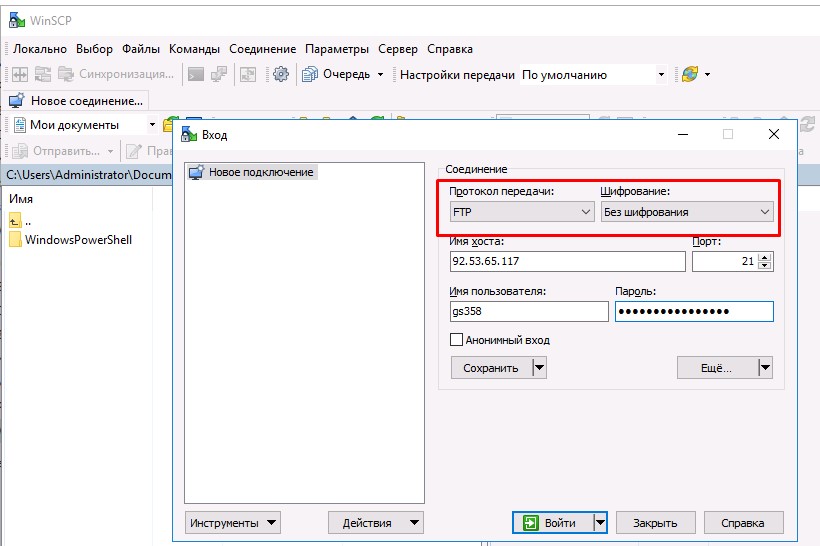Open the Протокол передачи FTP dropdown
The width and height of the screenshot is (820, 546).
point(522,212)
